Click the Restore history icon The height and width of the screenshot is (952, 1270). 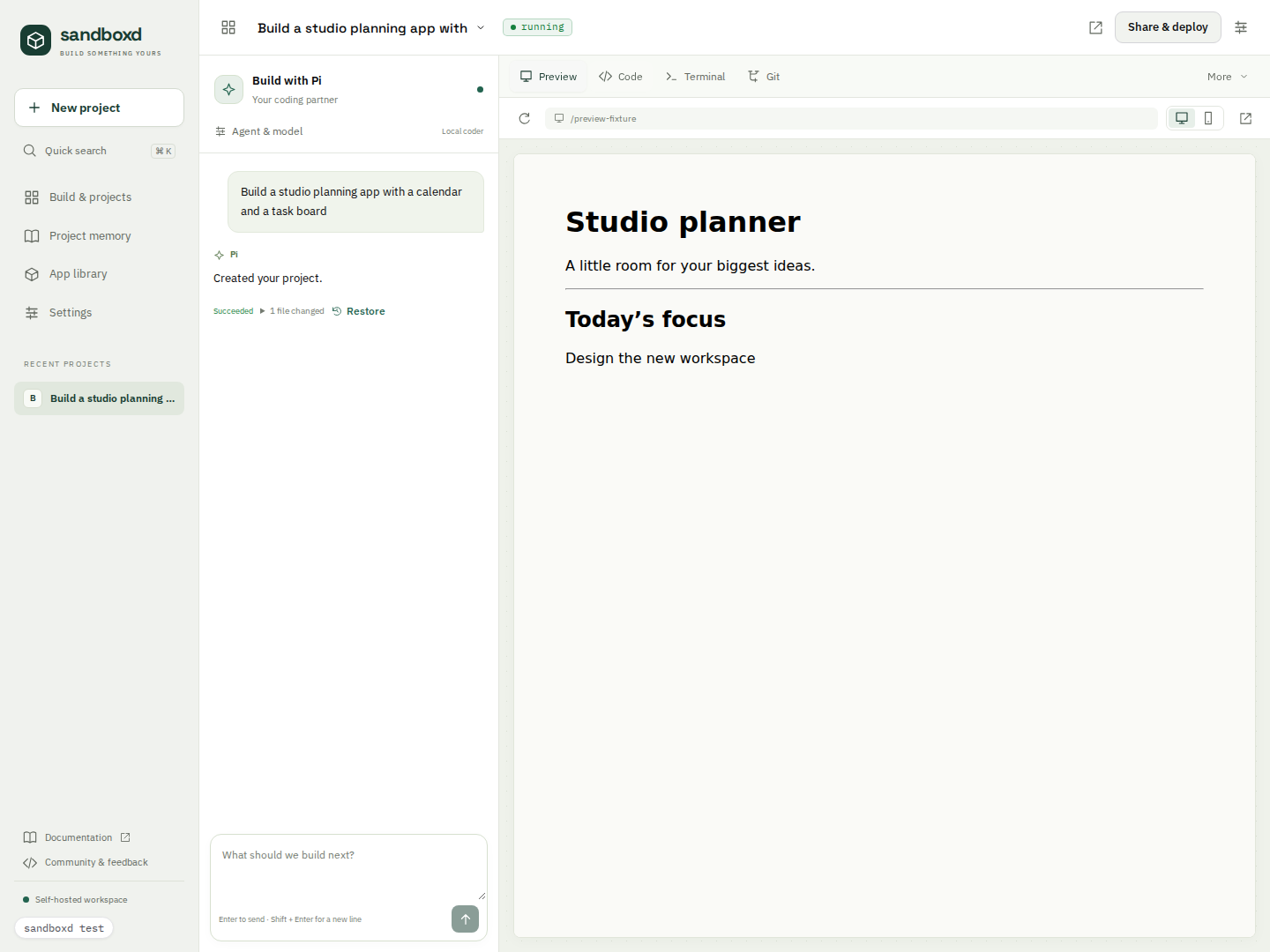(337, 311)
